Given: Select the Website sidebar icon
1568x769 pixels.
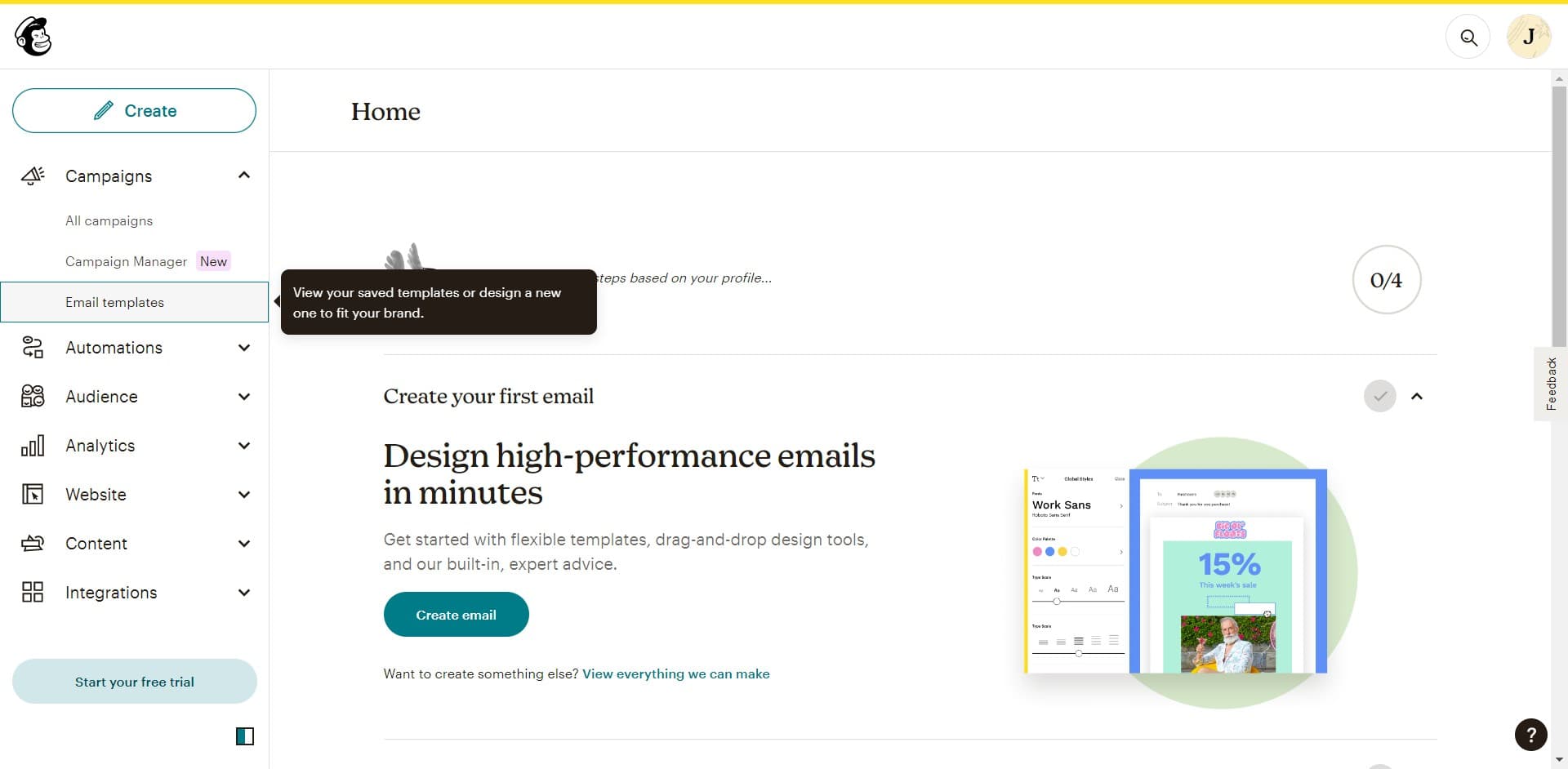Looking at the screenshot, I should point(32,494).
